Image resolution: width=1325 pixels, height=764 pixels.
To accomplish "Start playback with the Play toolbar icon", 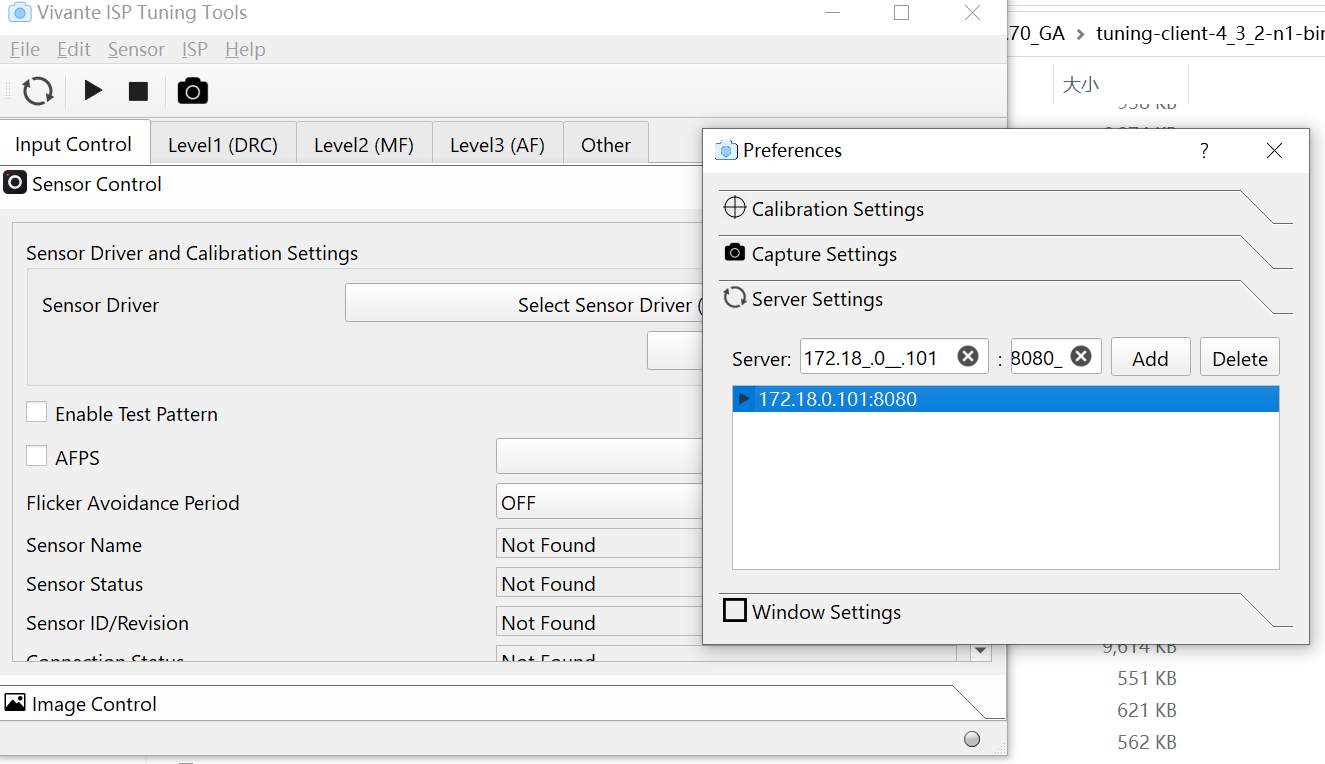I will tap(92, 90).
